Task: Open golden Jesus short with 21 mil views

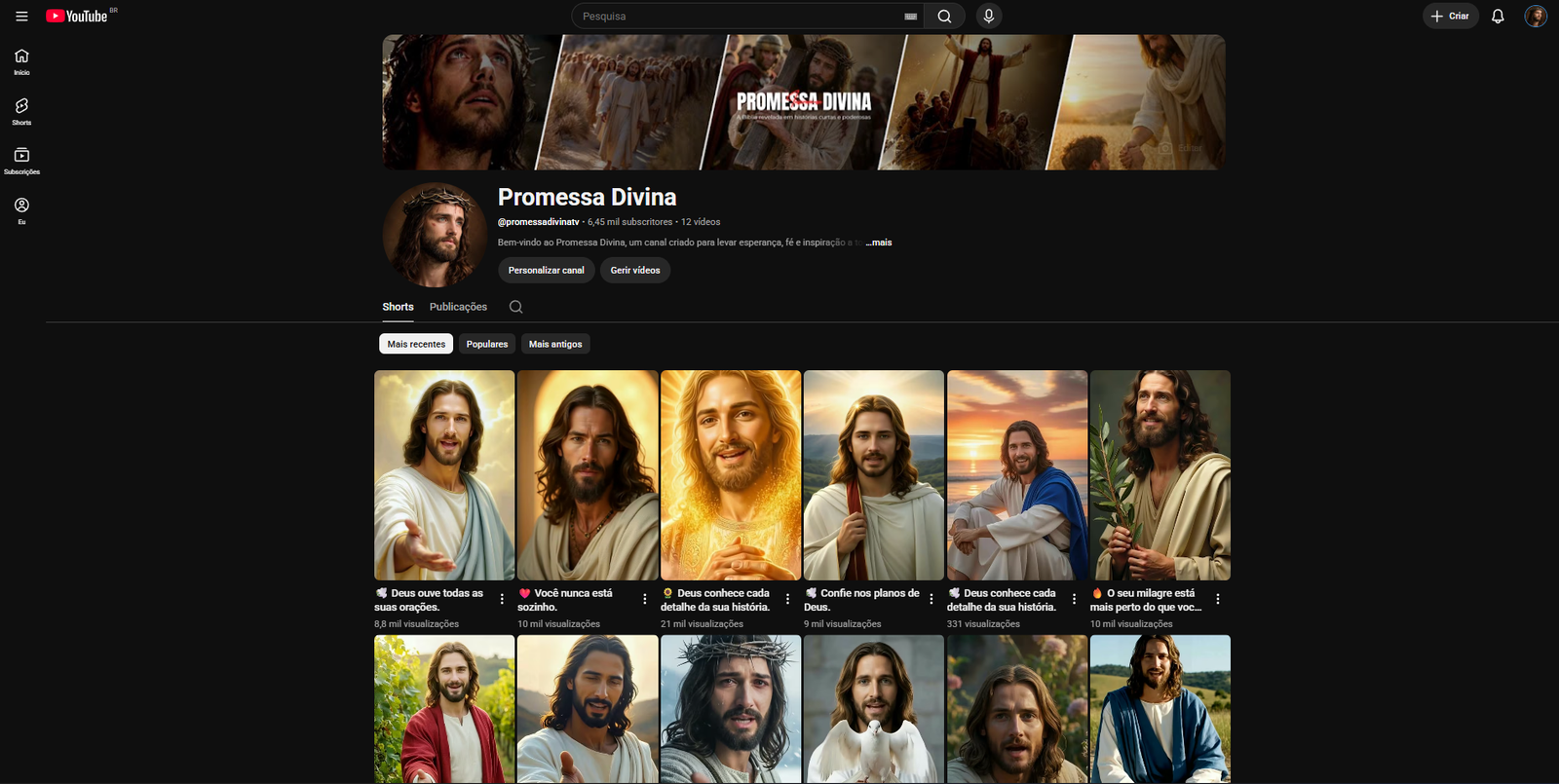Action: tap(731, 475)
